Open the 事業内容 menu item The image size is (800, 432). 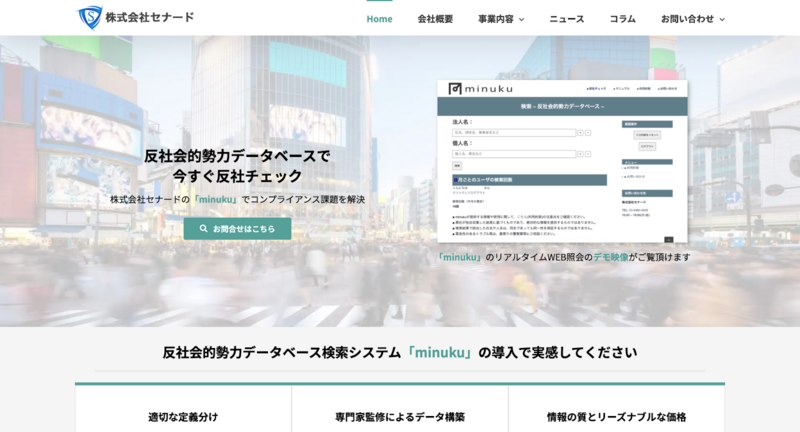(496, 19)
